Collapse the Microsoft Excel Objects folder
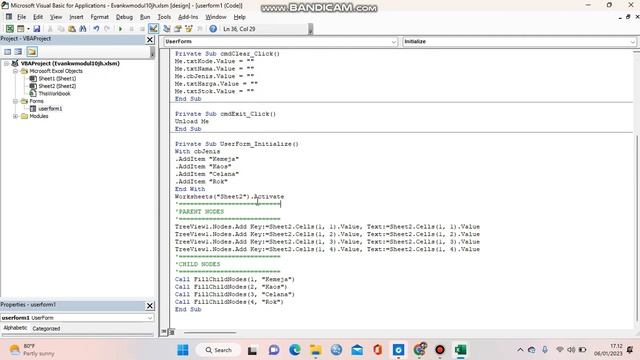640x360 pixels. tap(15, 71)
